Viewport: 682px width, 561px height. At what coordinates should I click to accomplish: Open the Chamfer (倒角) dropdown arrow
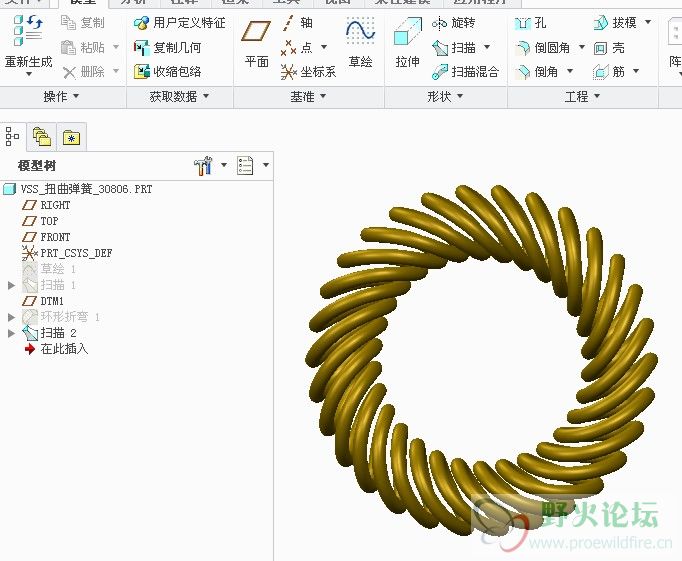pyautogui.click(x=570, y=71)
